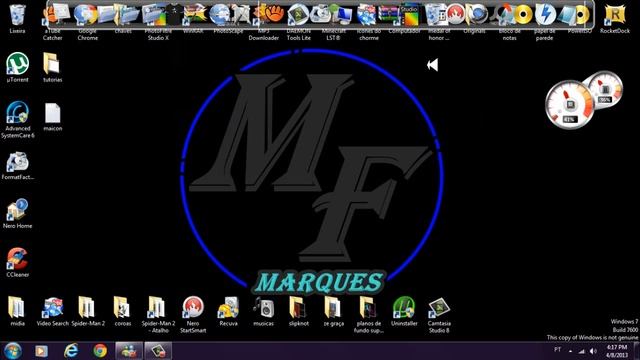Launch the CCleaner desktop shortcut

(x=18, y=263)
